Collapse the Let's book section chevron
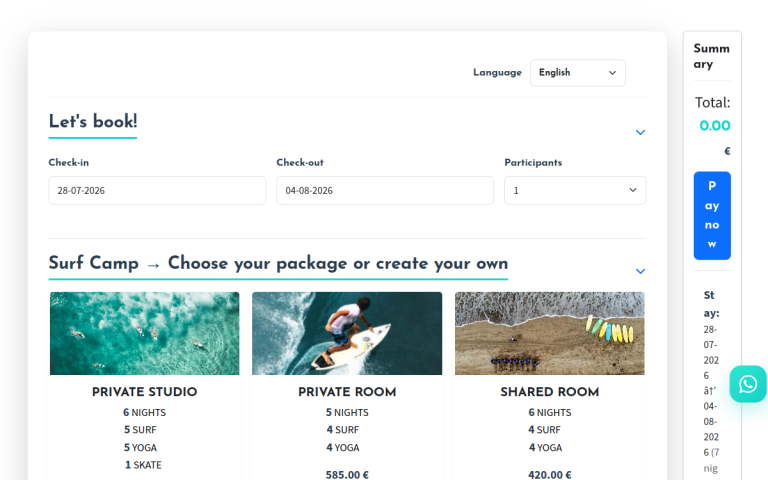 [640, 132]
